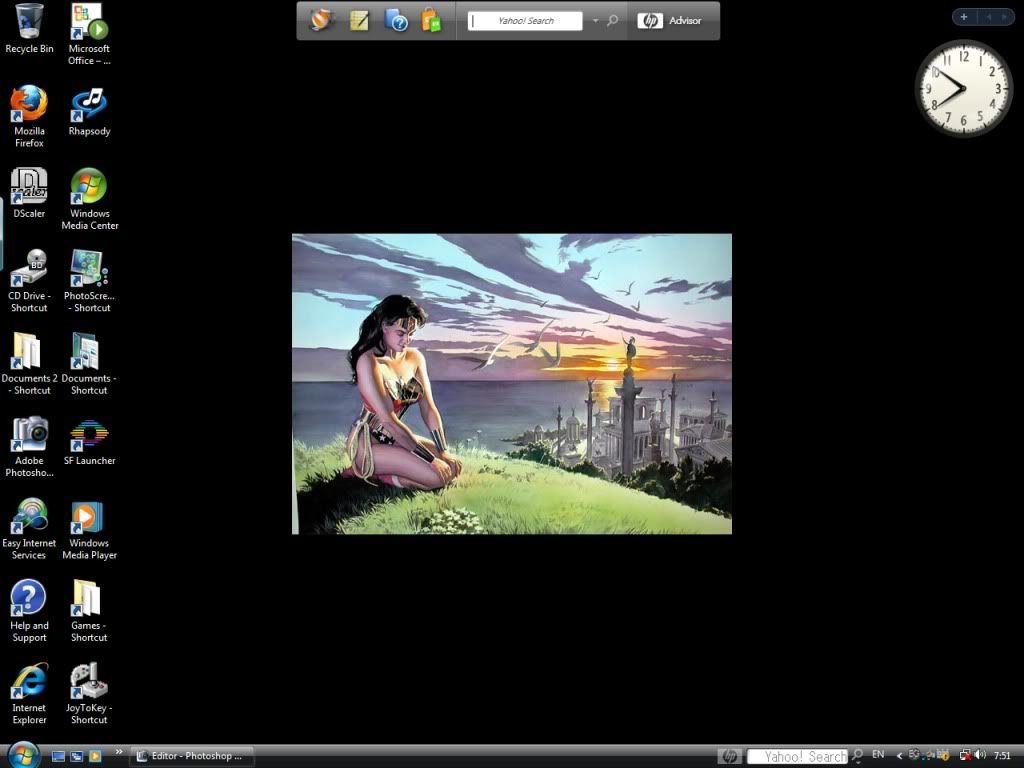Image resolution: width=1024 pixels, height=768 pixels.
Task: Click the SF Launcher desktop icon
Action: click(89, 441)
